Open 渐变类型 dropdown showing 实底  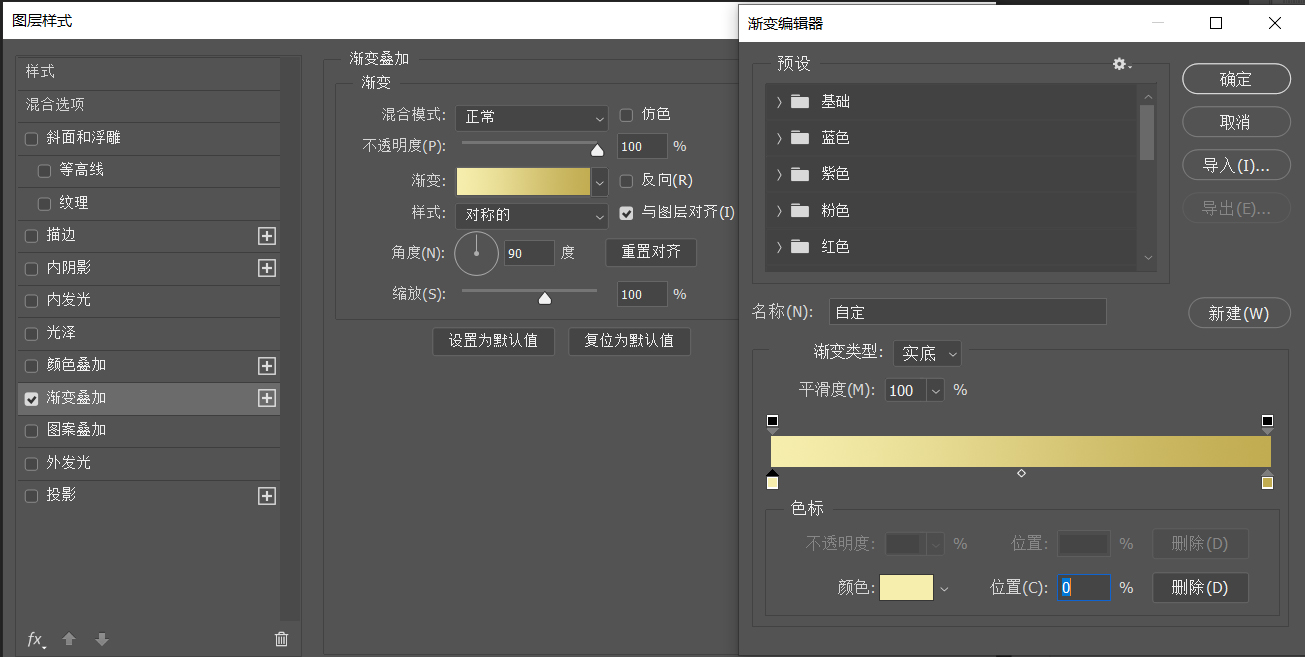click(927, 353)
